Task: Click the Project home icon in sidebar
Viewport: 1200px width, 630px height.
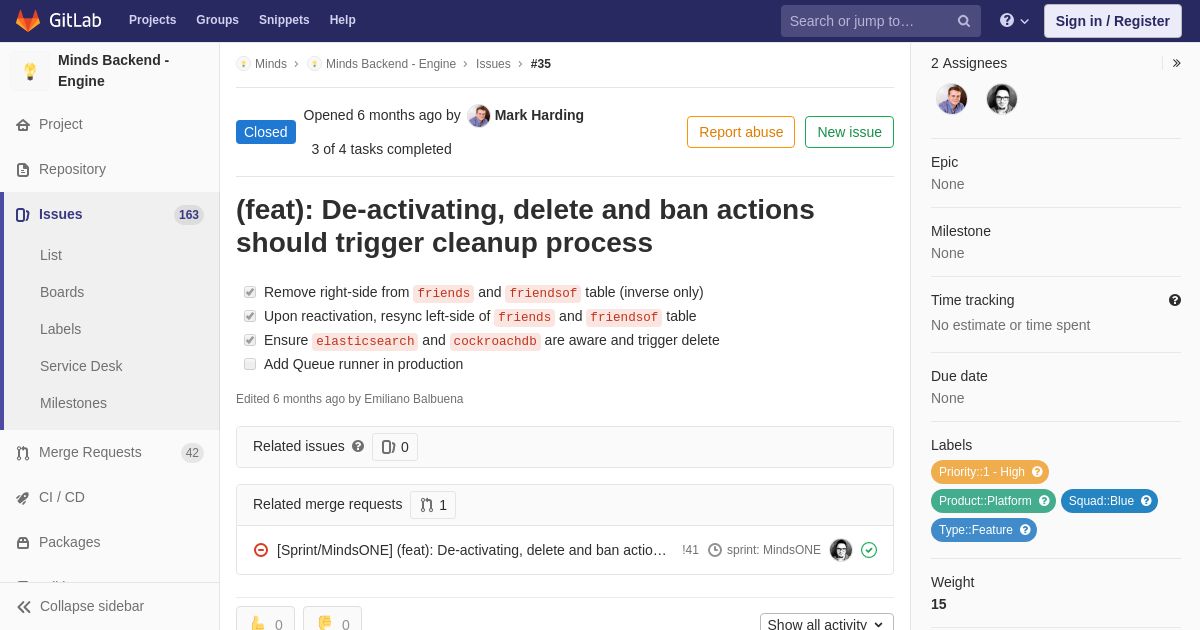Action: 23,125
